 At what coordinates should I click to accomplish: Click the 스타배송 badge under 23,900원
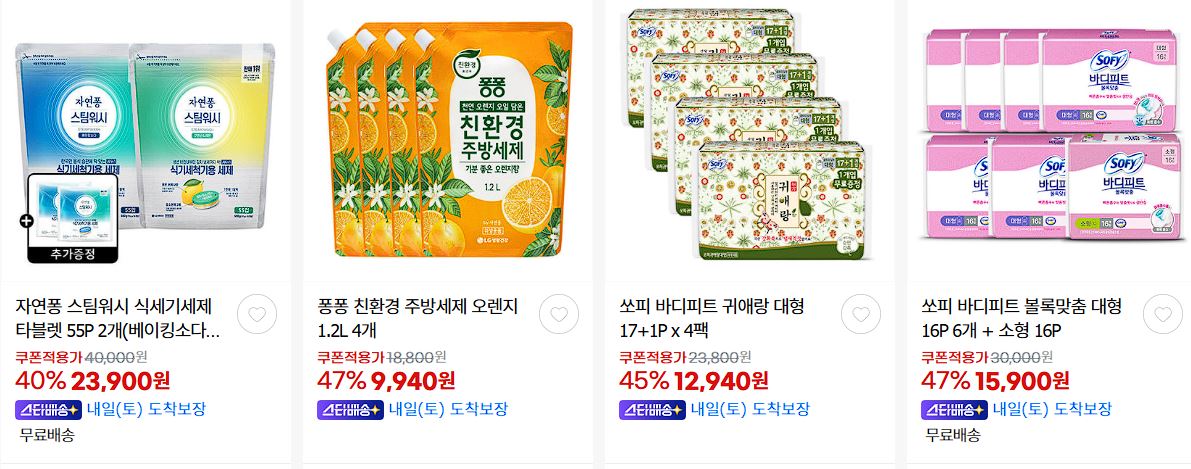(47, 410)
